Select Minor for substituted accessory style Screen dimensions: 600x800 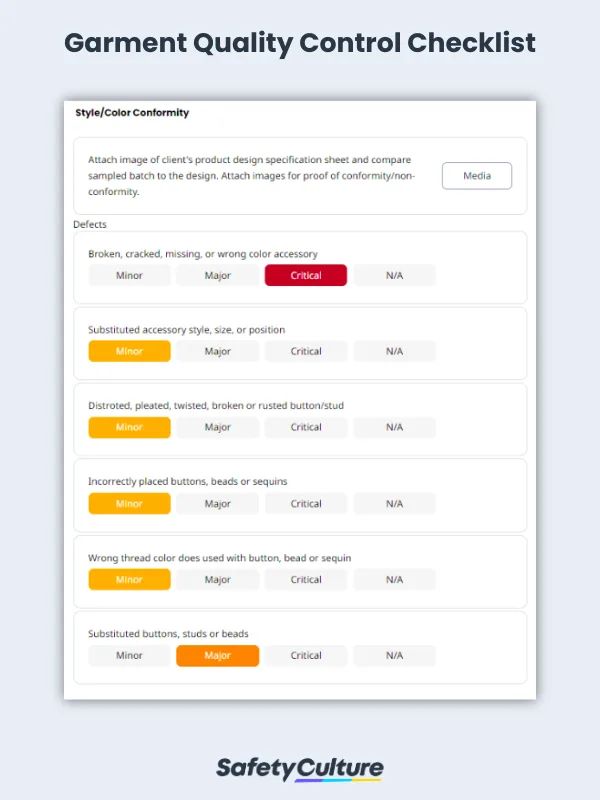tap(129, 351)
